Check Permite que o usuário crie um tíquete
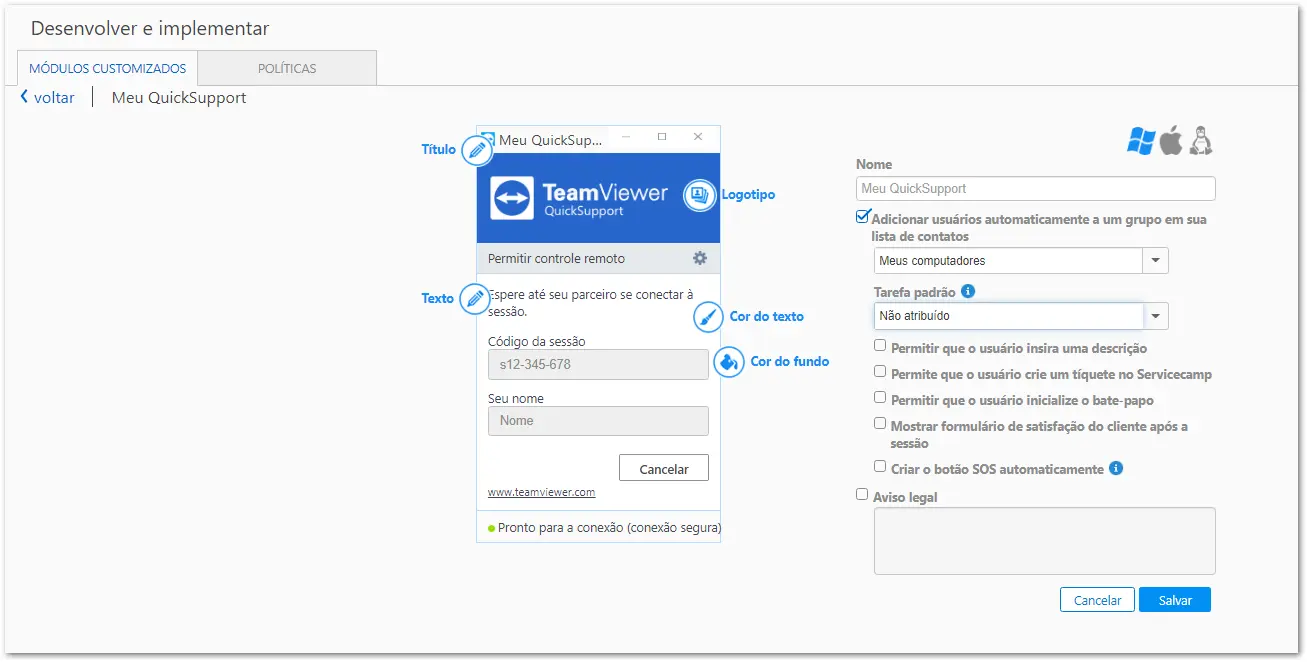This screenshot has height=662, width=1307. [880, 372]
